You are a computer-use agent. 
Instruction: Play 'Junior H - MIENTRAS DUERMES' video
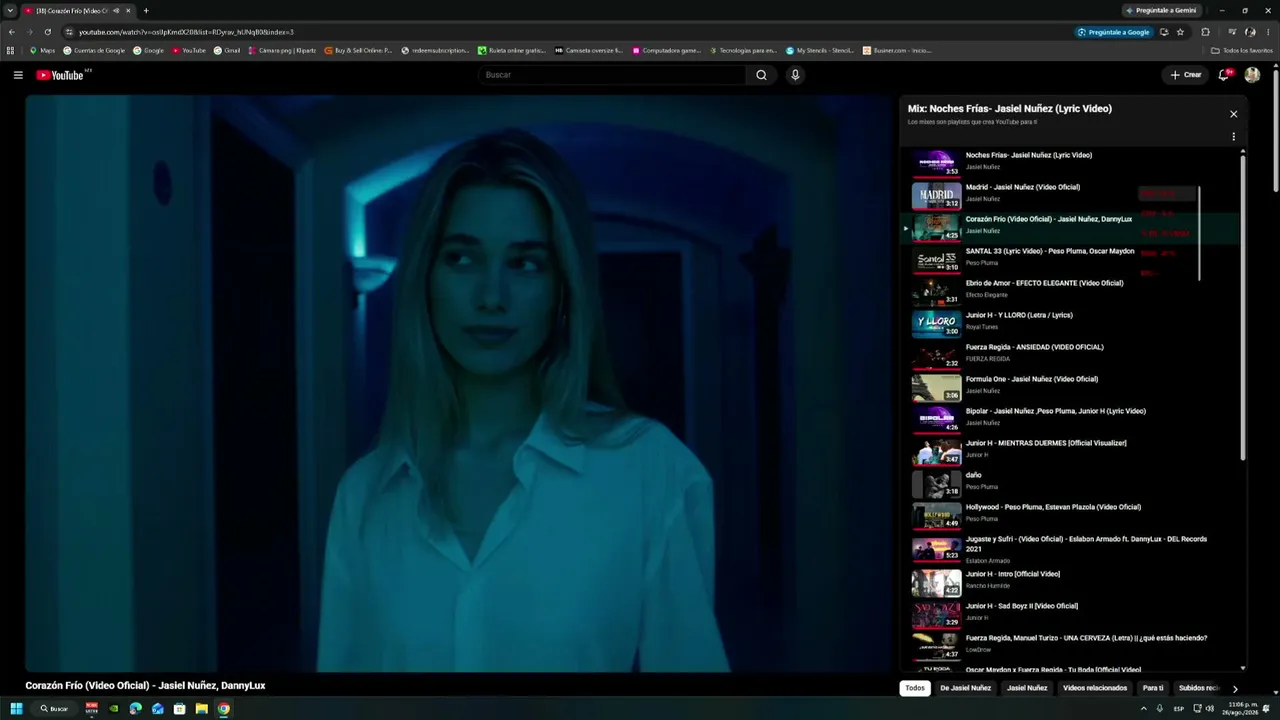point(936,451)
